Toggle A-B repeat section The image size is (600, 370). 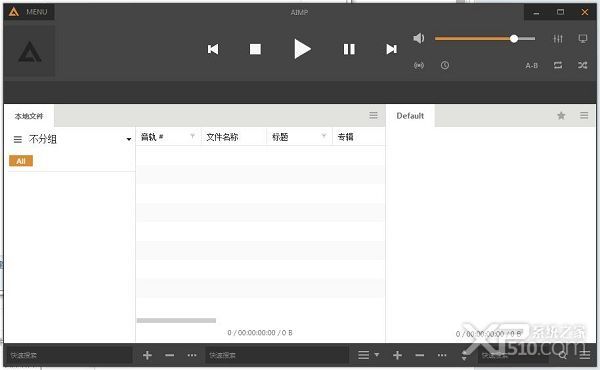[532, 65]
